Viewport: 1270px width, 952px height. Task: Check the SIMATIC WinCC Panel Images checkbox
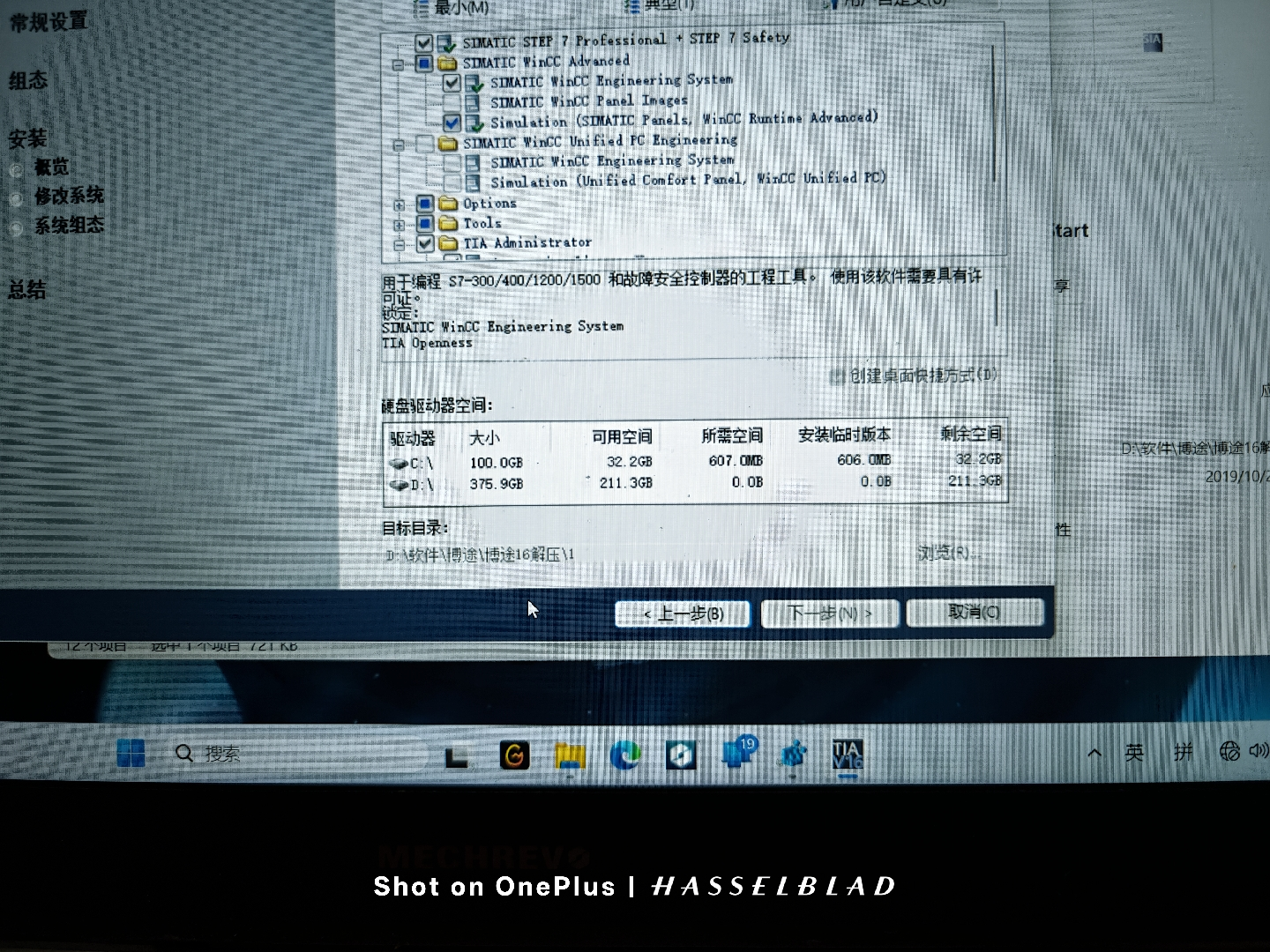coord(452,102)
